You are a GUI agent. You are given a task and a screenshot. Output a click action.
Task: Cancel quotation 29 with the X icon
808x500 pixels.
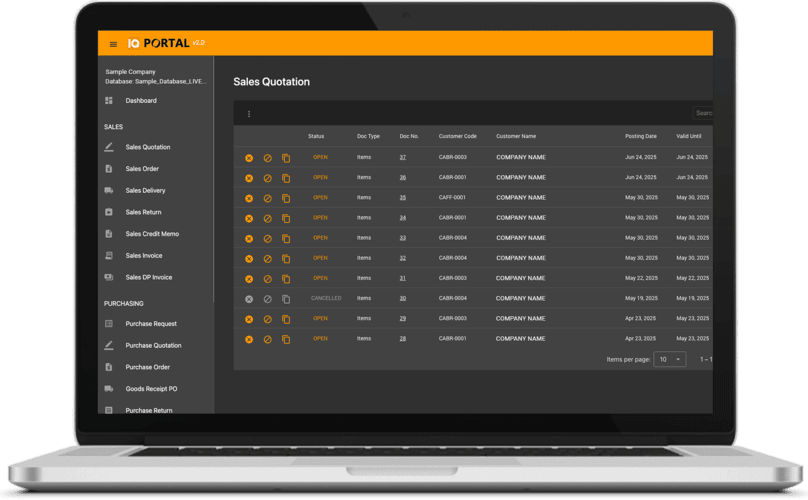(x=249, y=319)
